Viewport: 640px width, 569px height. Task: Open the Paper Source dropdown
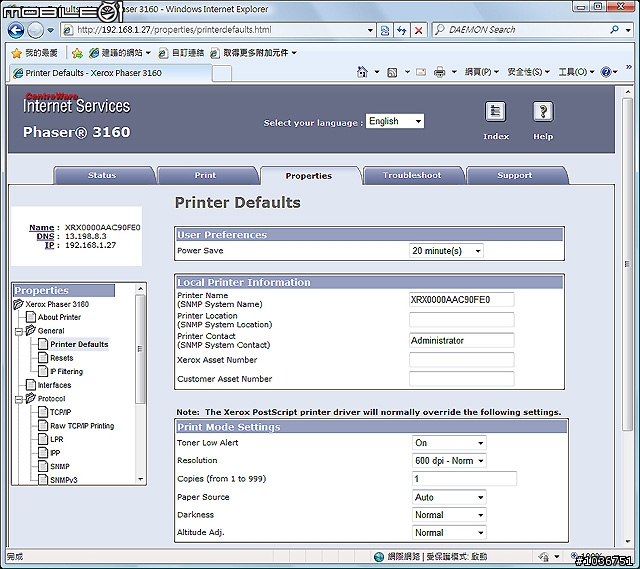[449, 497]
